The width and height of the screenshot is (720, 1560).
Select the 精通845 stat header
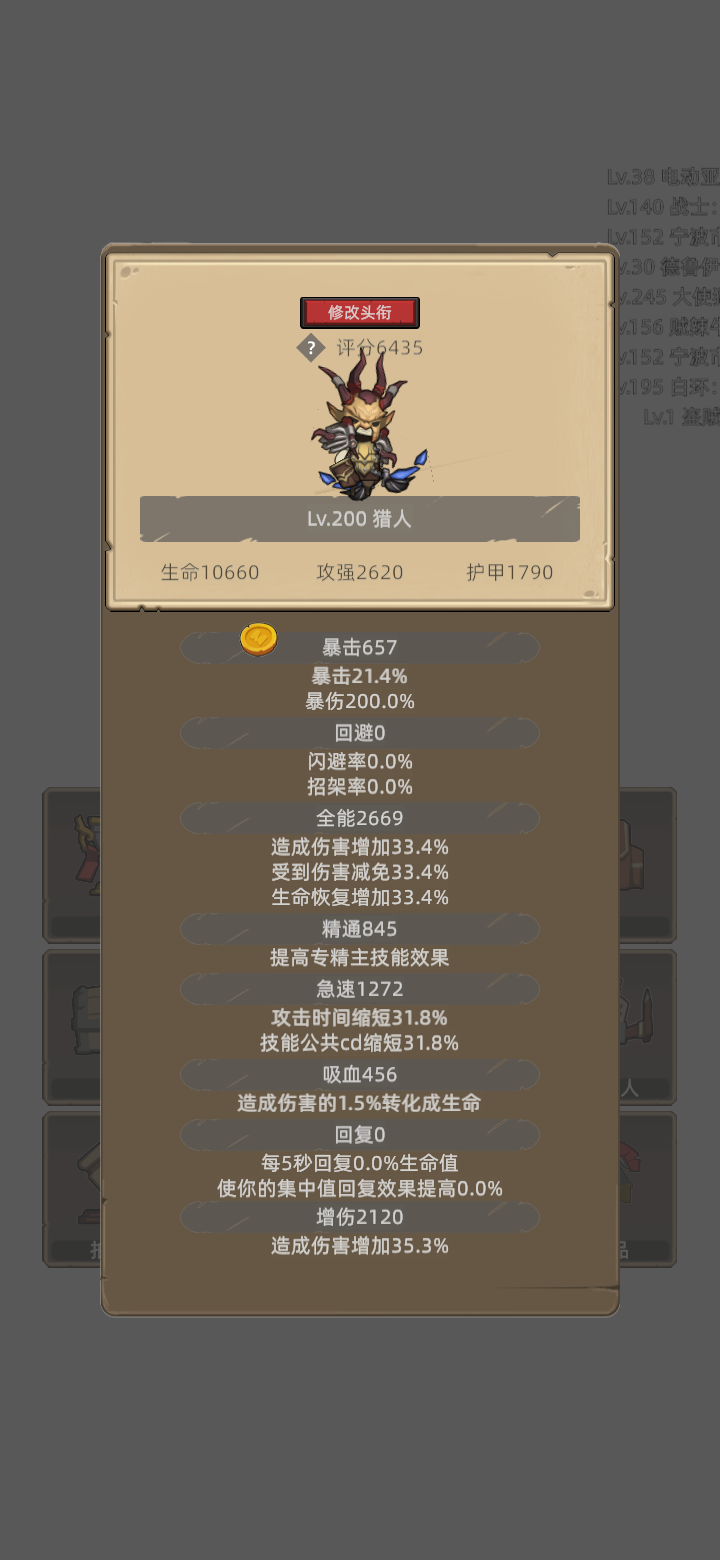point(359,928)
